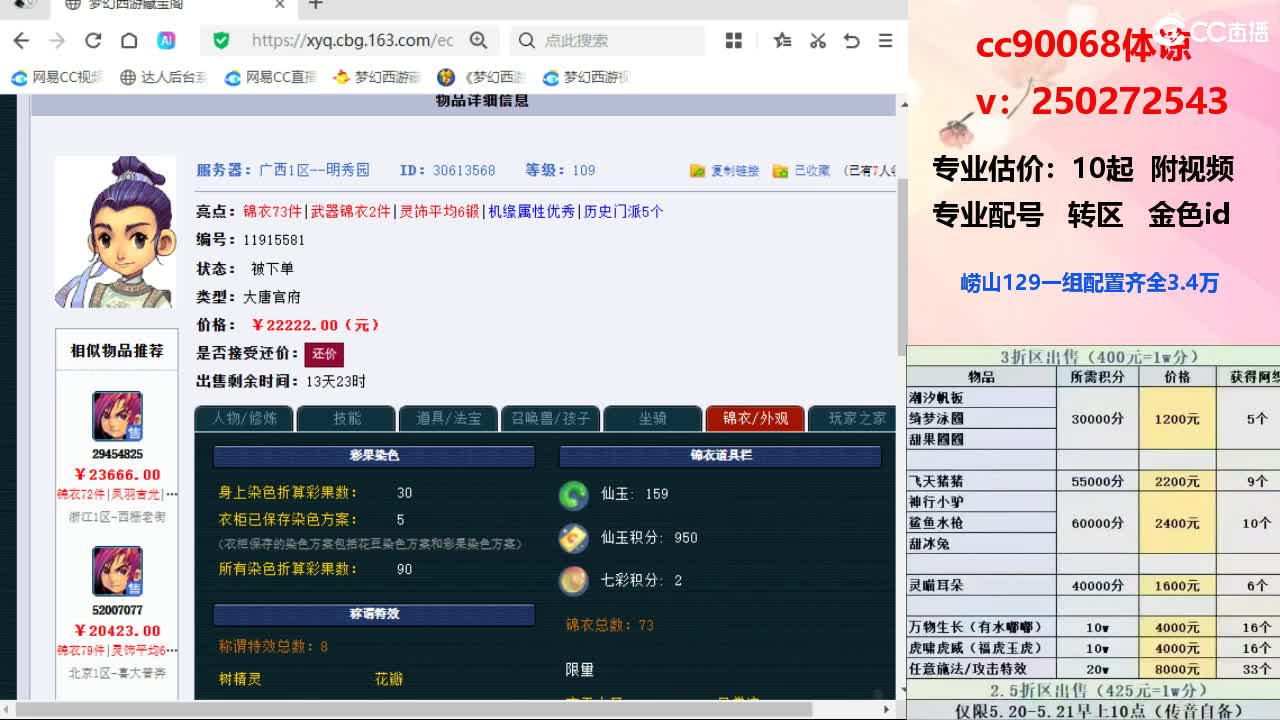
Task: Reload the current page
Action: 93,40
